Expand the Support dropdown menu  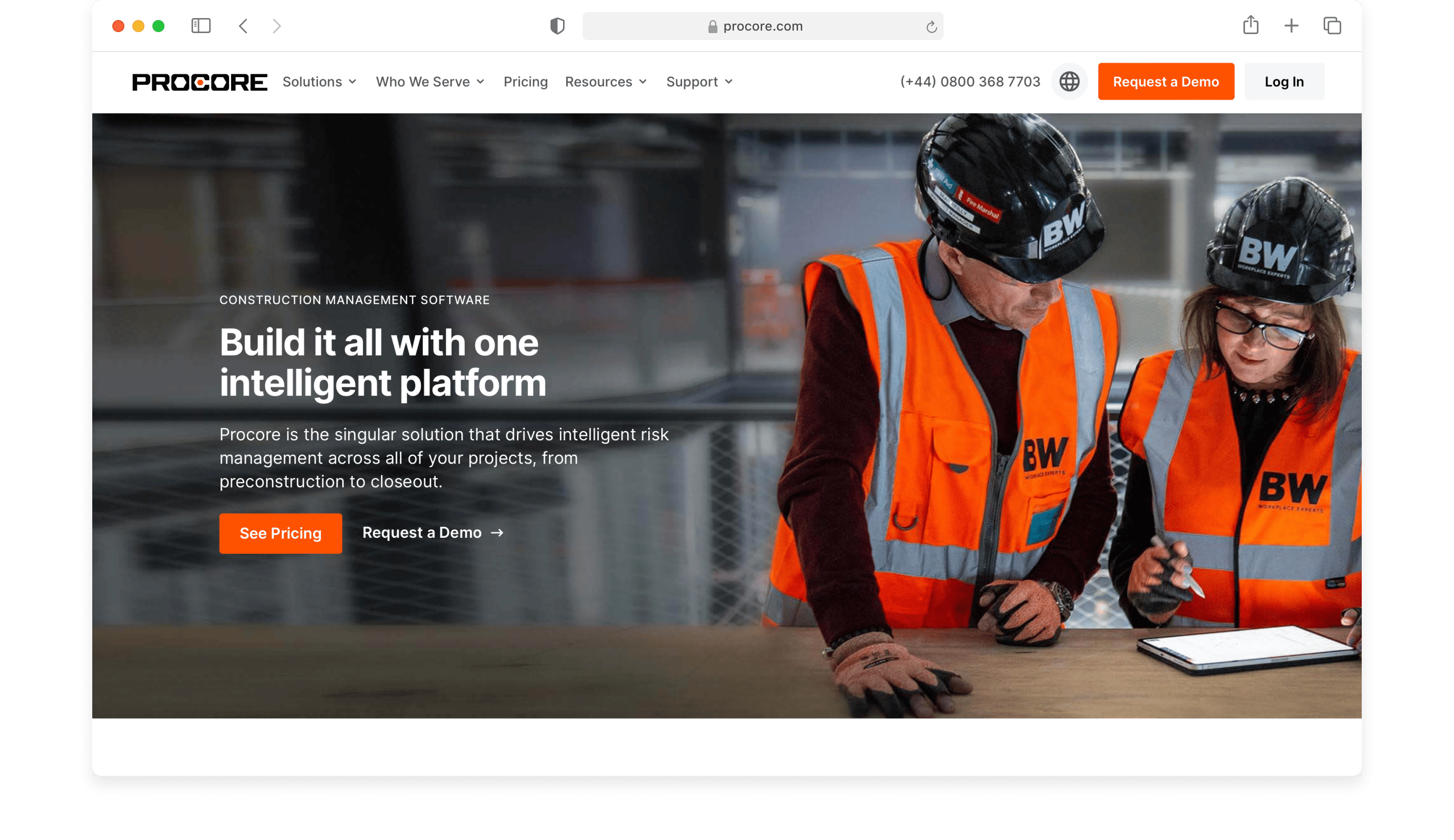[x=699, y=82]
